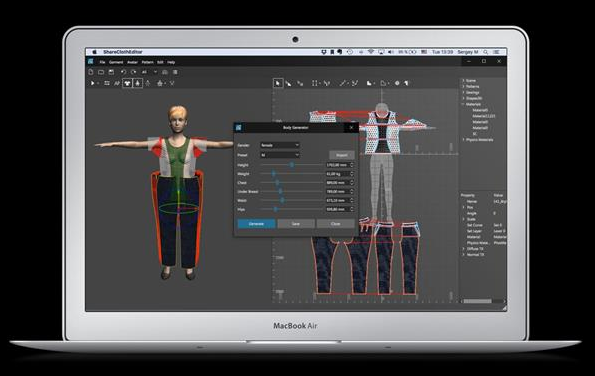Click the Height value stepper arrows
The width and height of the screenshot is (595, 376).
(352, 165)
